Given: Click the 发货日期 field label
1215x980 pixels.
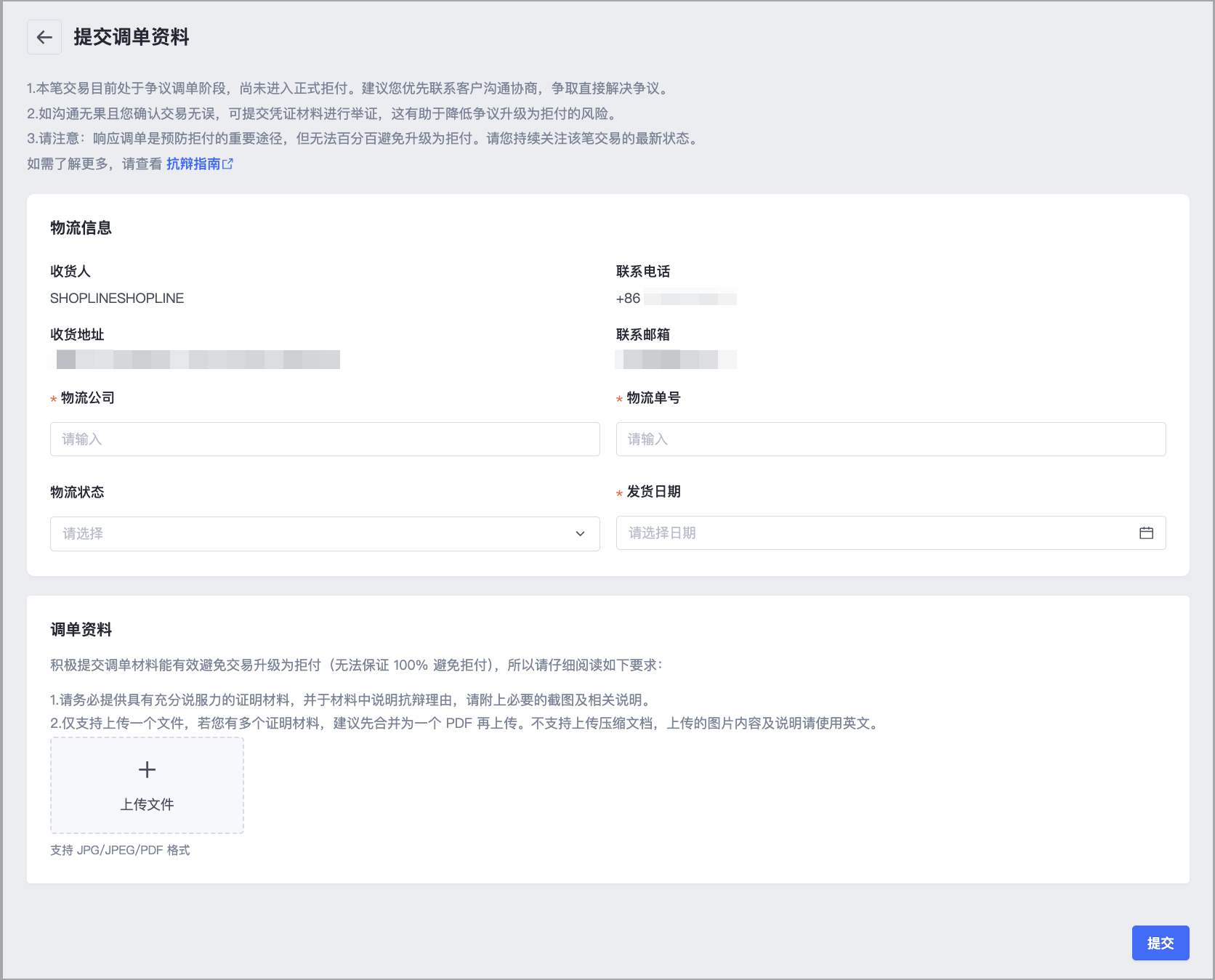Looking at the screenshot, I should pyautogui.click(x=654, y=492).
